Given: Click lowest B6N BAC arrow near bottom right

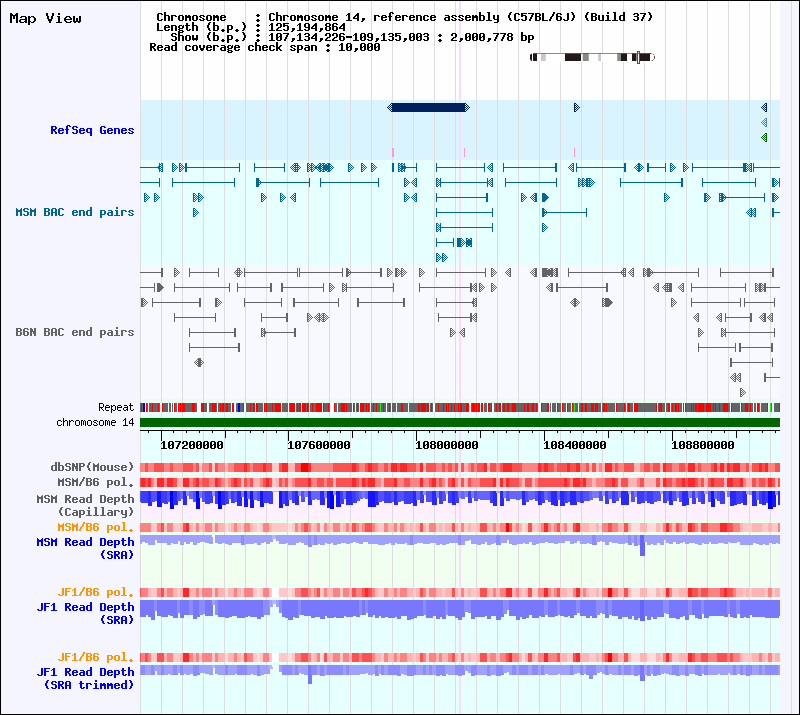Looking at the screenshot, I should point(743,392).
